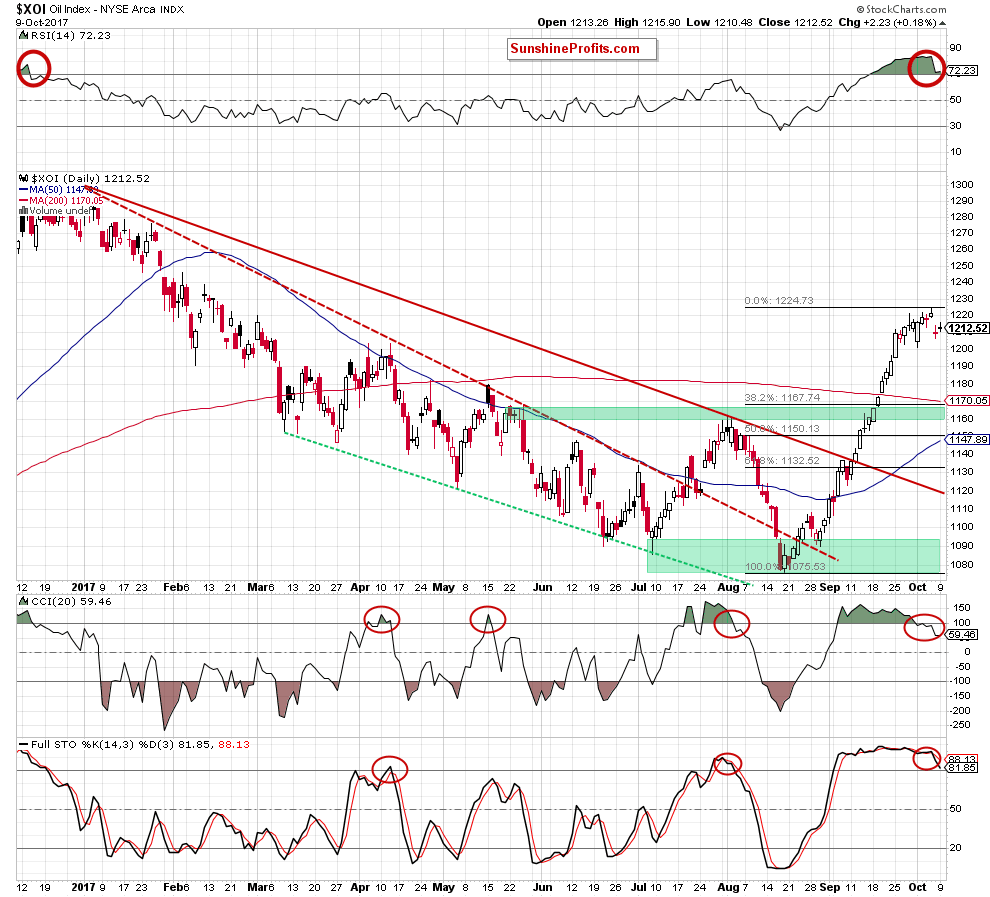Click the 10 level on RSI axis
The image size is (990, 897).
(955, 151)
